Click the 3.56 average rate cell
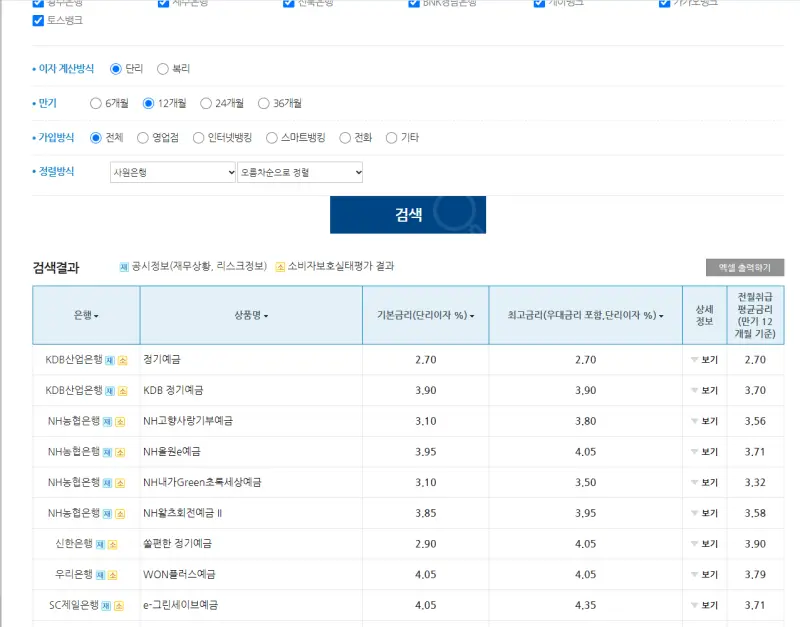 point(755,421)
